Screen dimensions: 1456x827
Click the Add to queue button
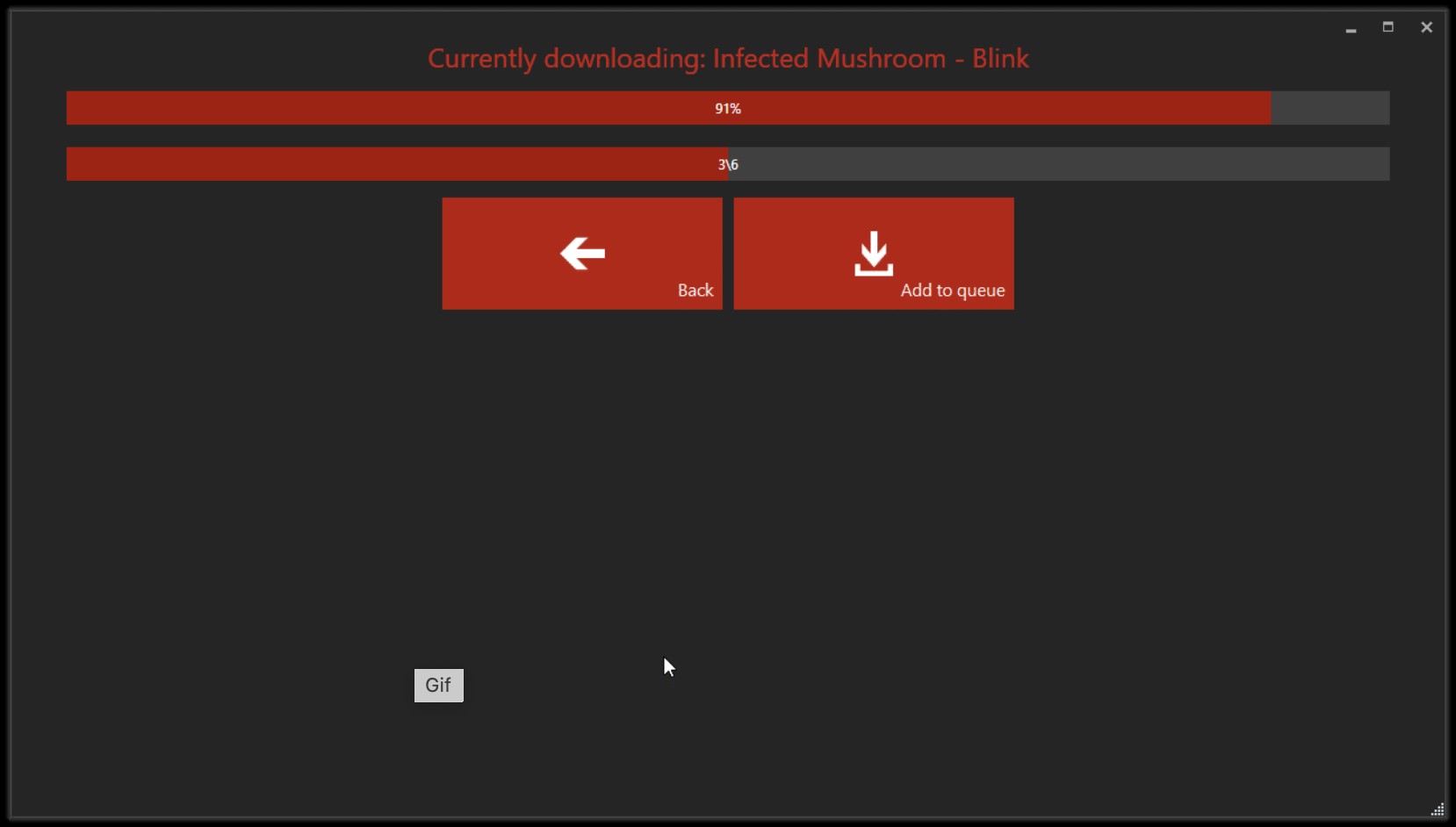pos(874,254)
